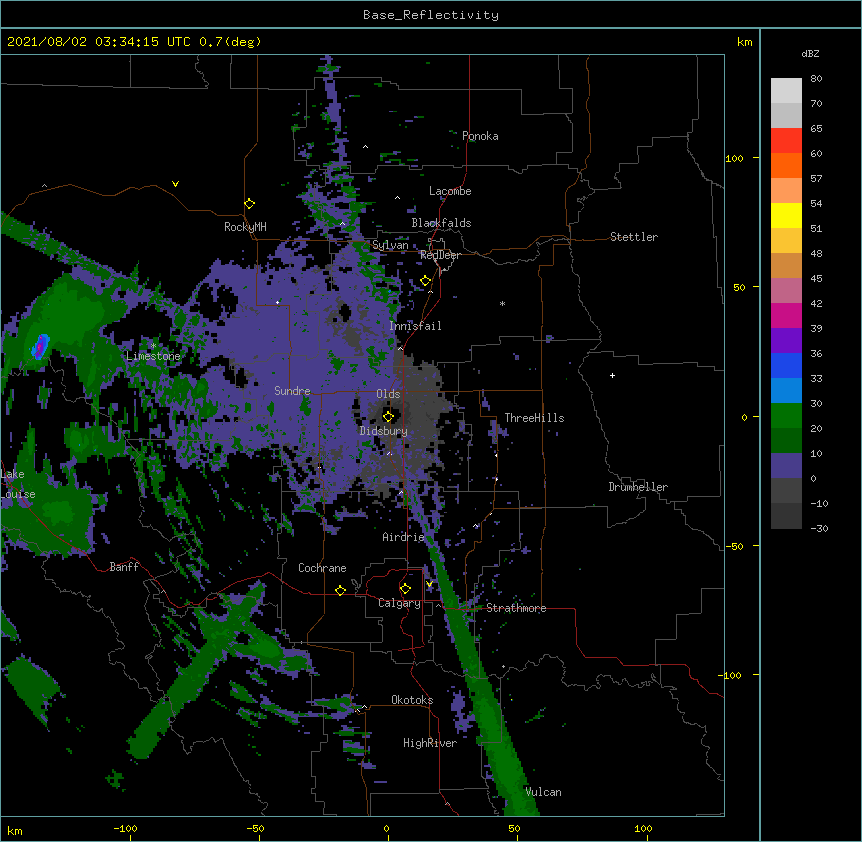Click the yellow V marker east of Calgary
The width and height of the screenshot is (862, 842).
(429, 584)
